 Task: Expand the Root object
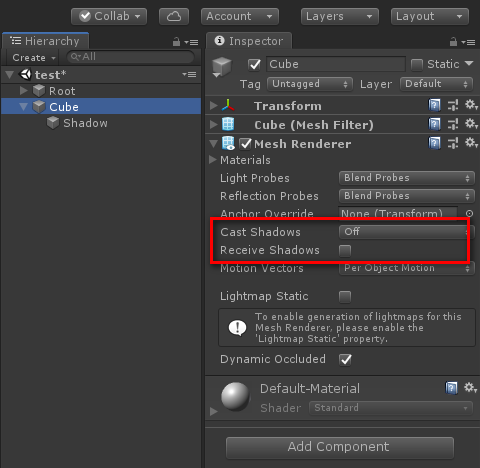pyautogui.click(x=23, y=91)
